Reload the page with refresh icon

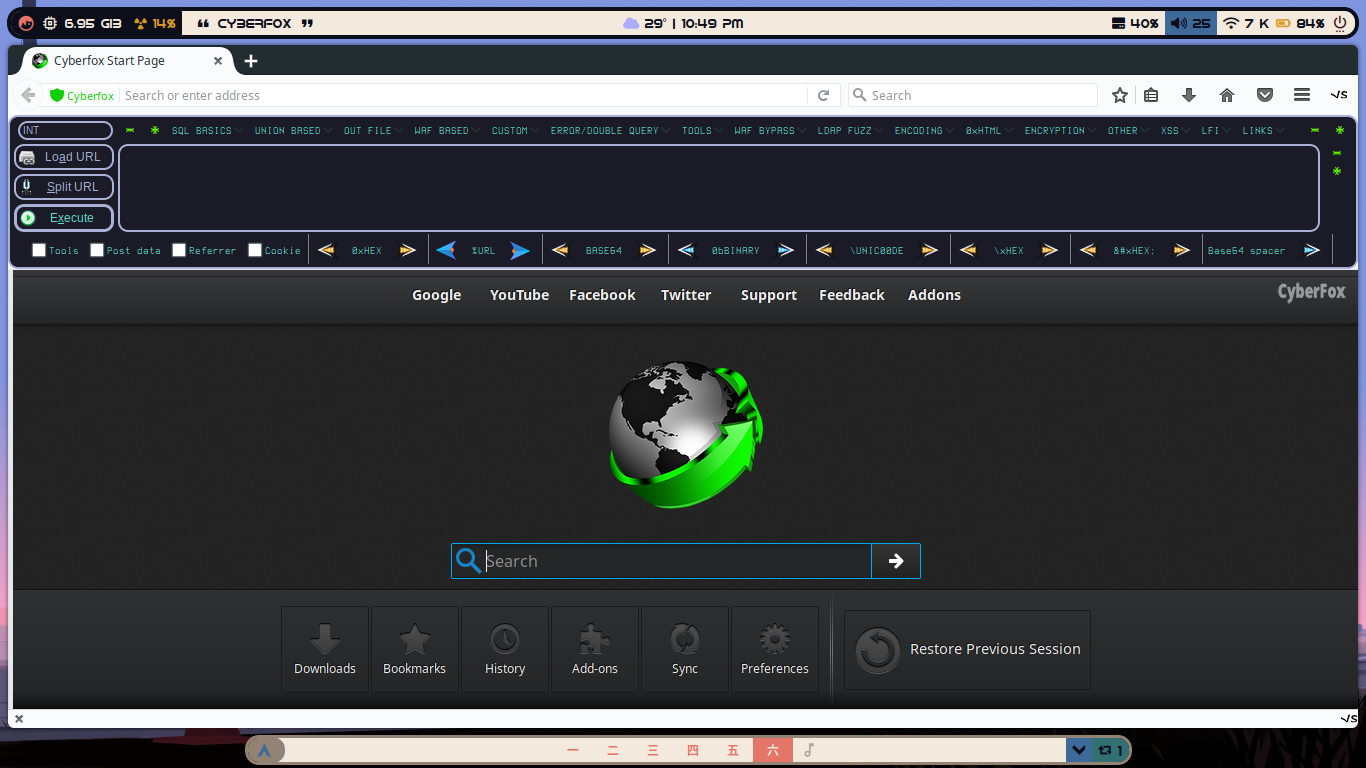click(824, 95)
